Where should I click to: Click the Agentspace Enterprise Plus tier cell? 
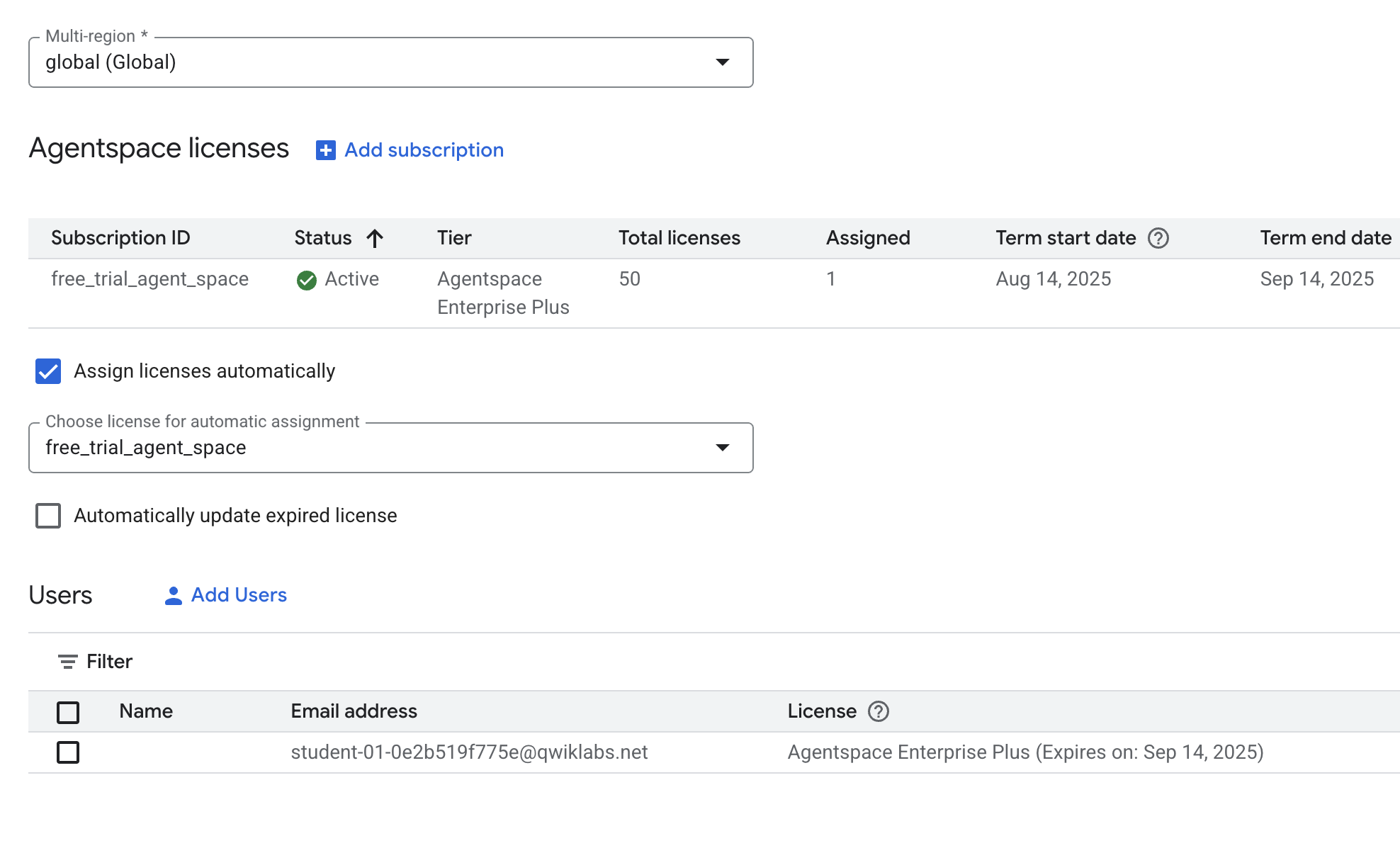(x=503, y=293)
